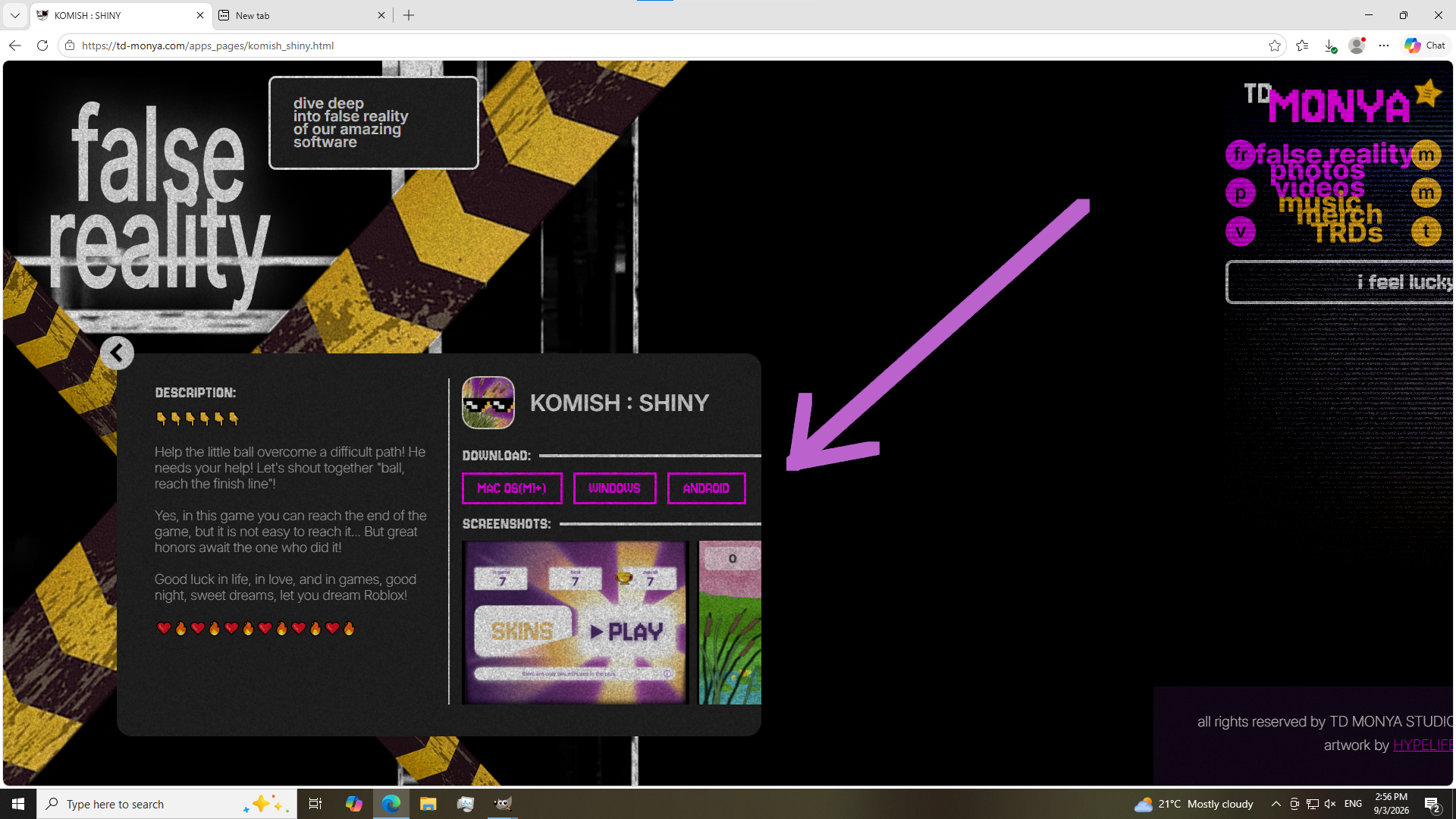Download the WINDOWS version
This screenshot has width=1456, height=819.
tap(614, 488)
